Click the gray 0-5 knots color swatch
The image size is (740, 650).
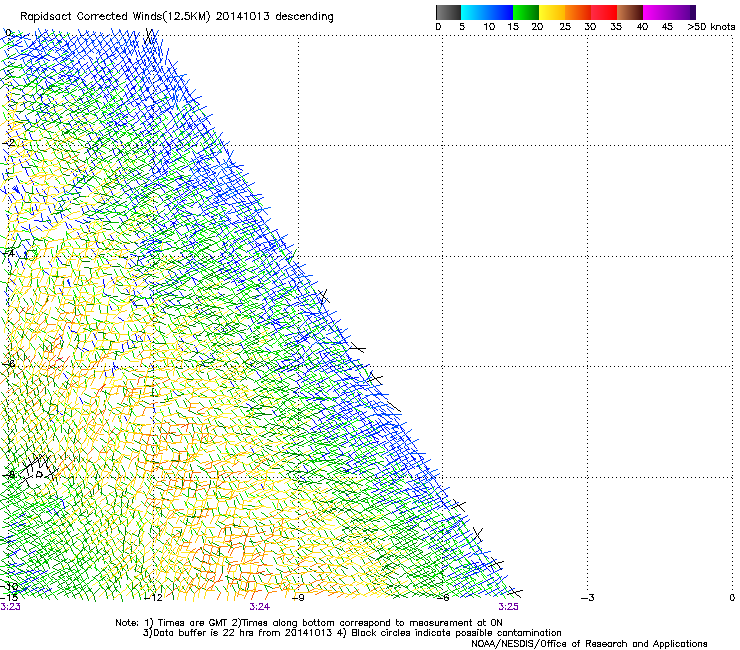[448, 12]
